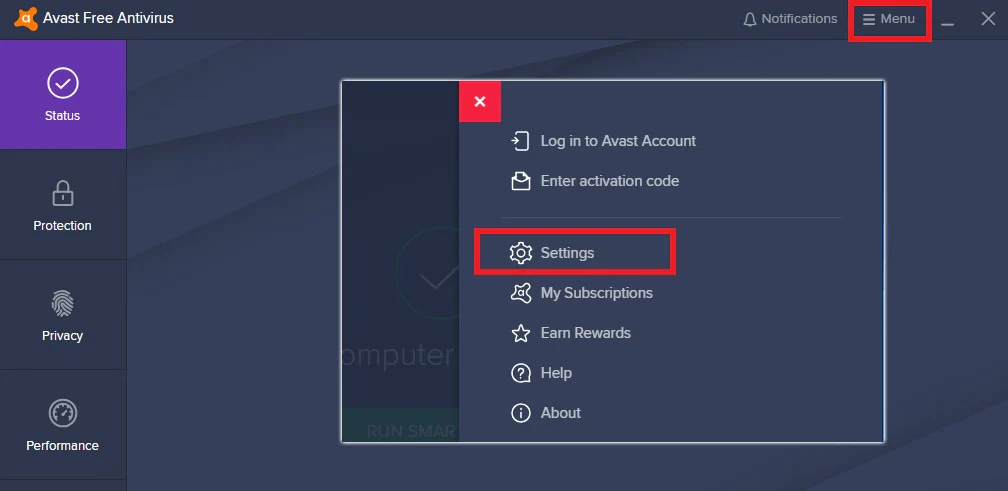Open Help from the menu
This screenshot has width=1008, height=491.
556,373
